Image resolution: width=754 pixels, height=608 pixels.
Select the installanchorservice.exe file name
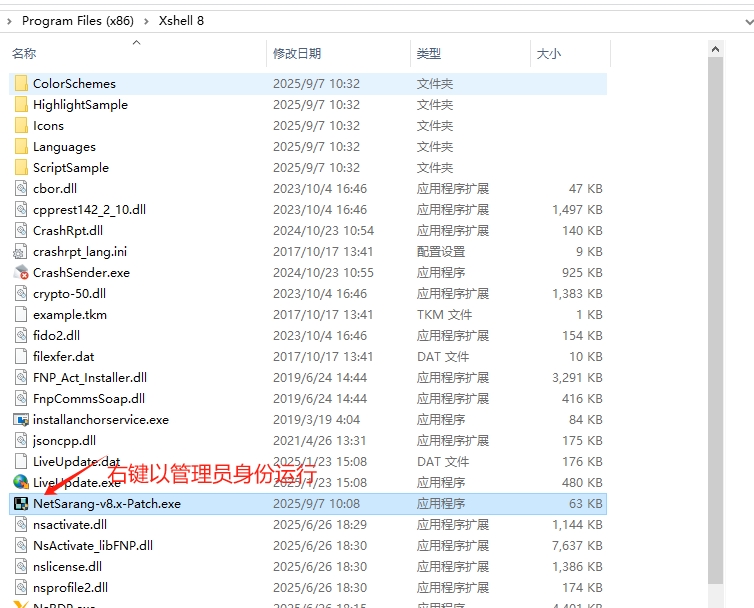(101, 419)
